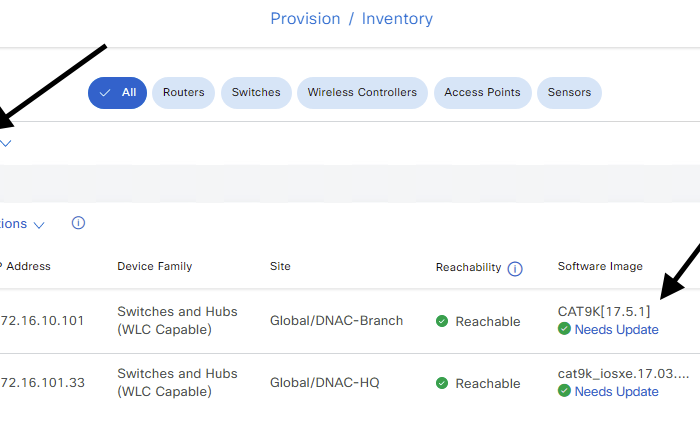Click the Reachability column info icon

point(515,269)
